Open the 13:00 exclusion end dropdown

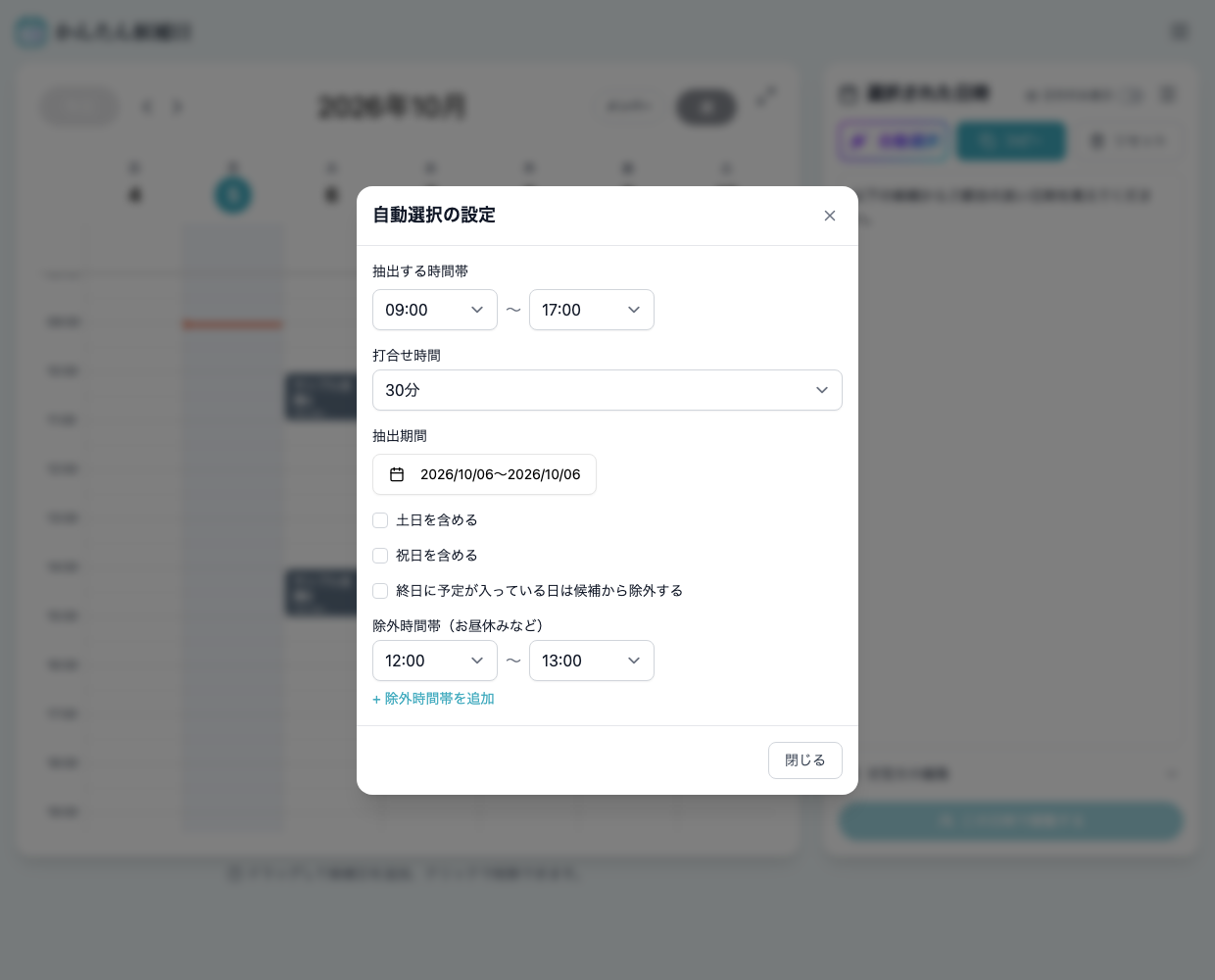coord(592,661)
